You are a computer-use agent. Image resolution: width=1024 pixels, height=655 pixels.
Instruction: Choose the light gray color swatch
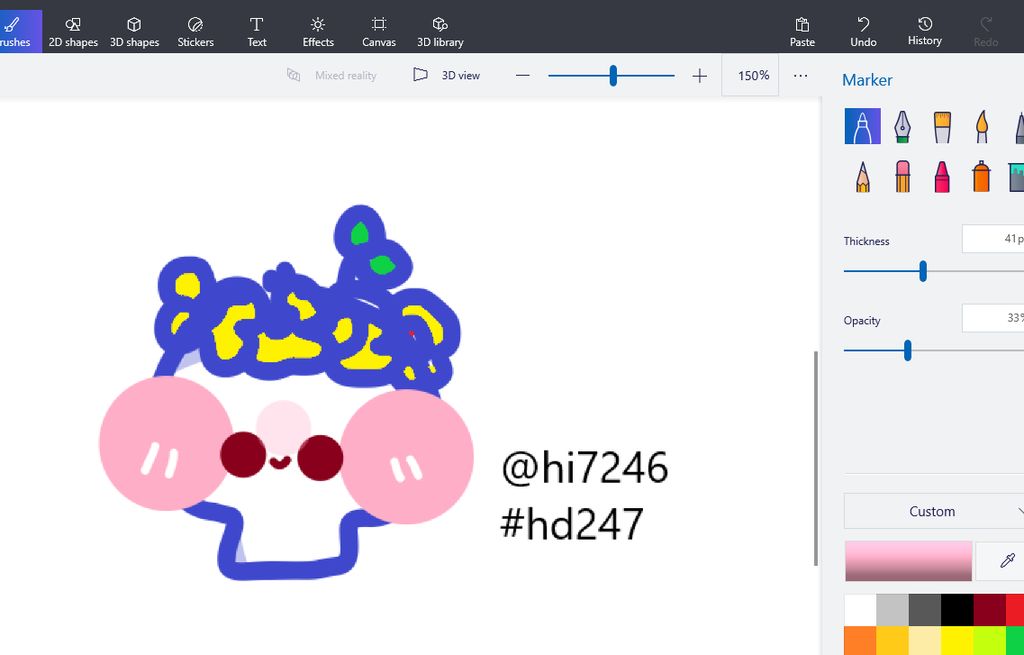coord(893,610)
